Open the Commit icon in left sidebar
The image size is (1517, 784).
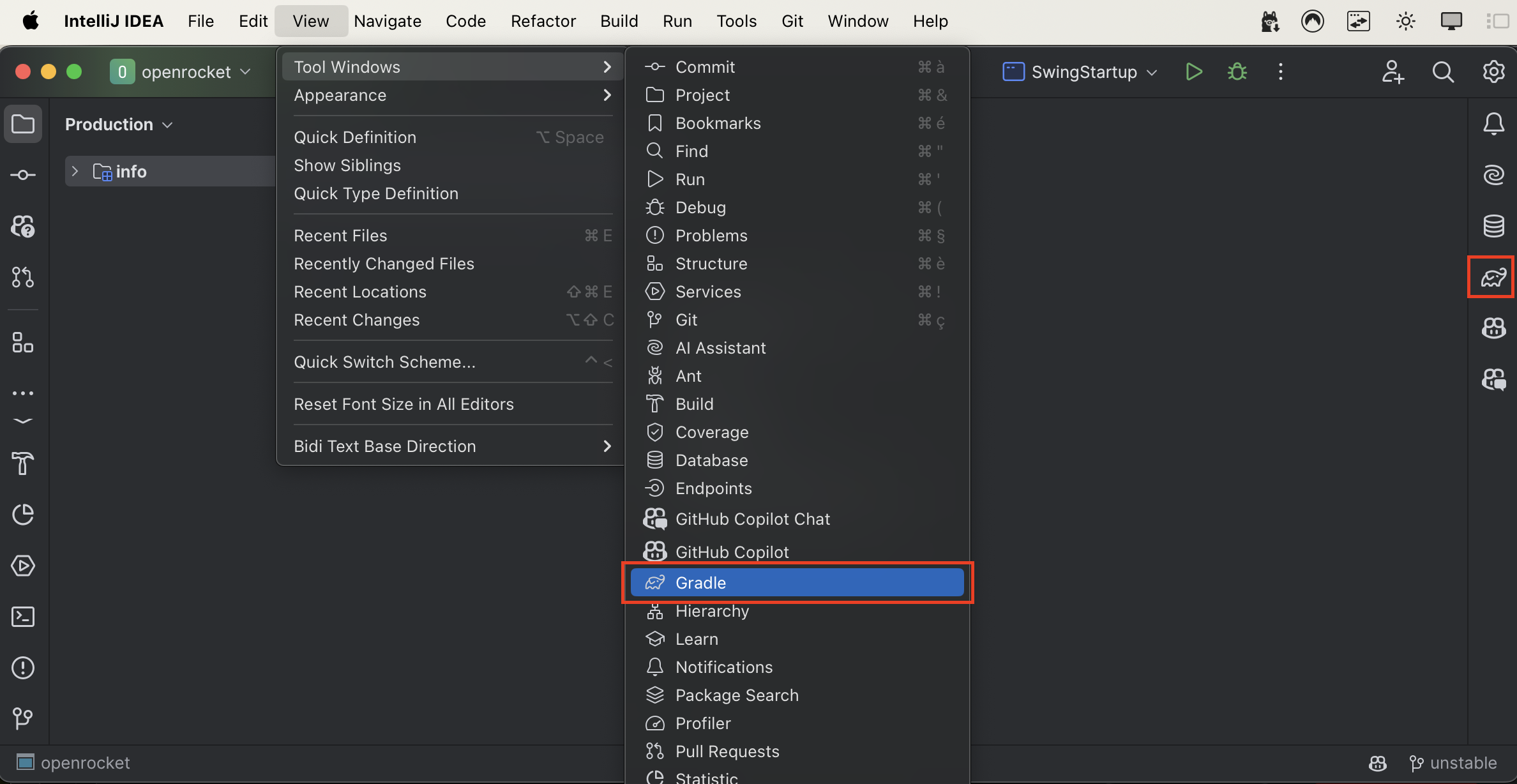[23, 174]
